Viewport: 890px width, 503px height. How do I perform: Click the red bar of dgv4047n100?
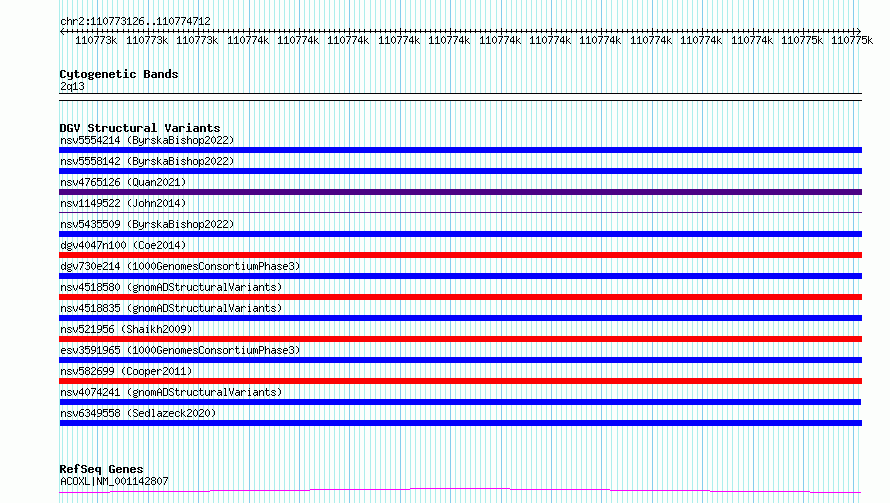460,255
